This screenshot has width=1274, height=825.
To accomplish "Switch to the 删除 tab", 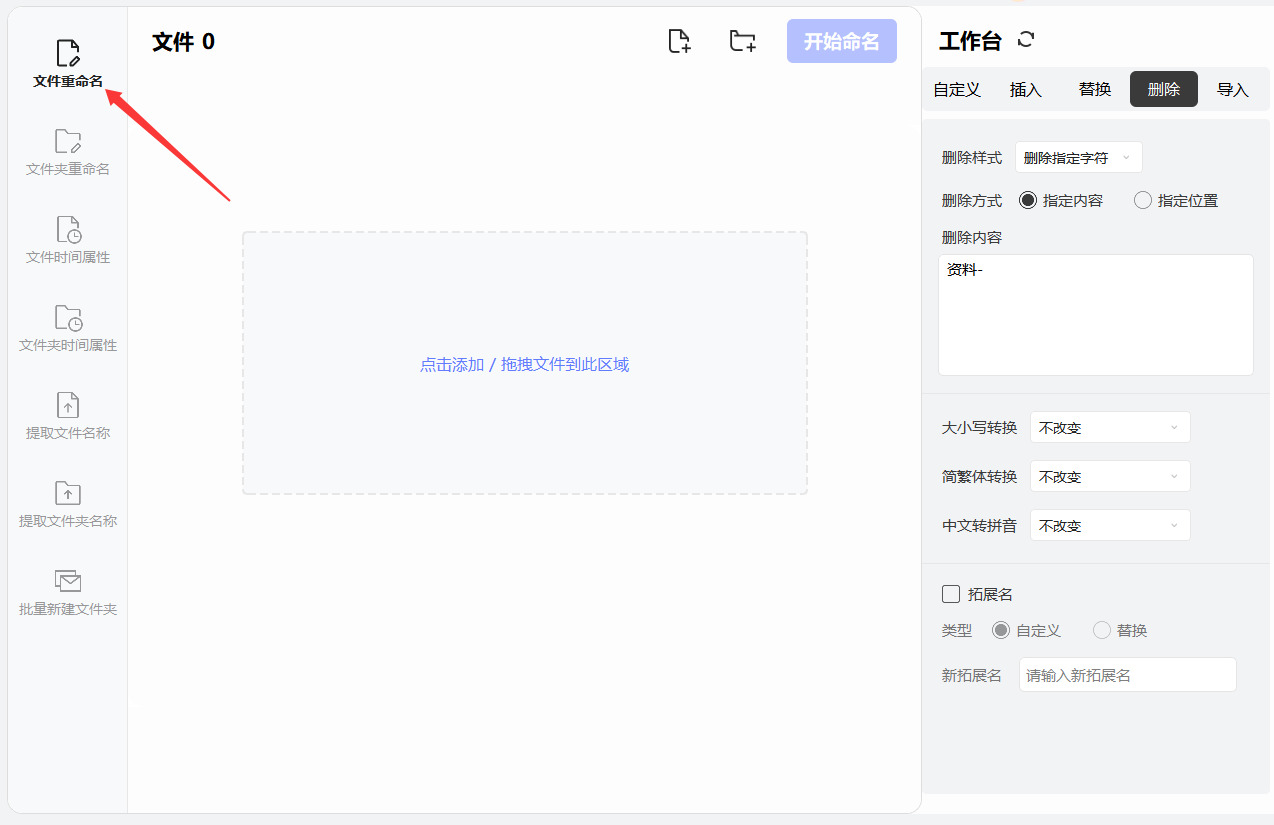I will [x=1164, y=89].
